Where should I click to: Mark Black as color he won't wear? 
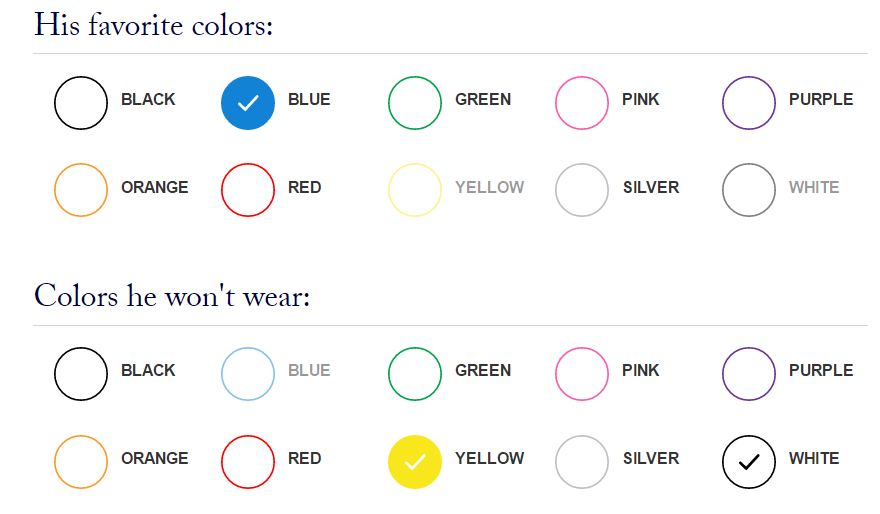[81, 374]
